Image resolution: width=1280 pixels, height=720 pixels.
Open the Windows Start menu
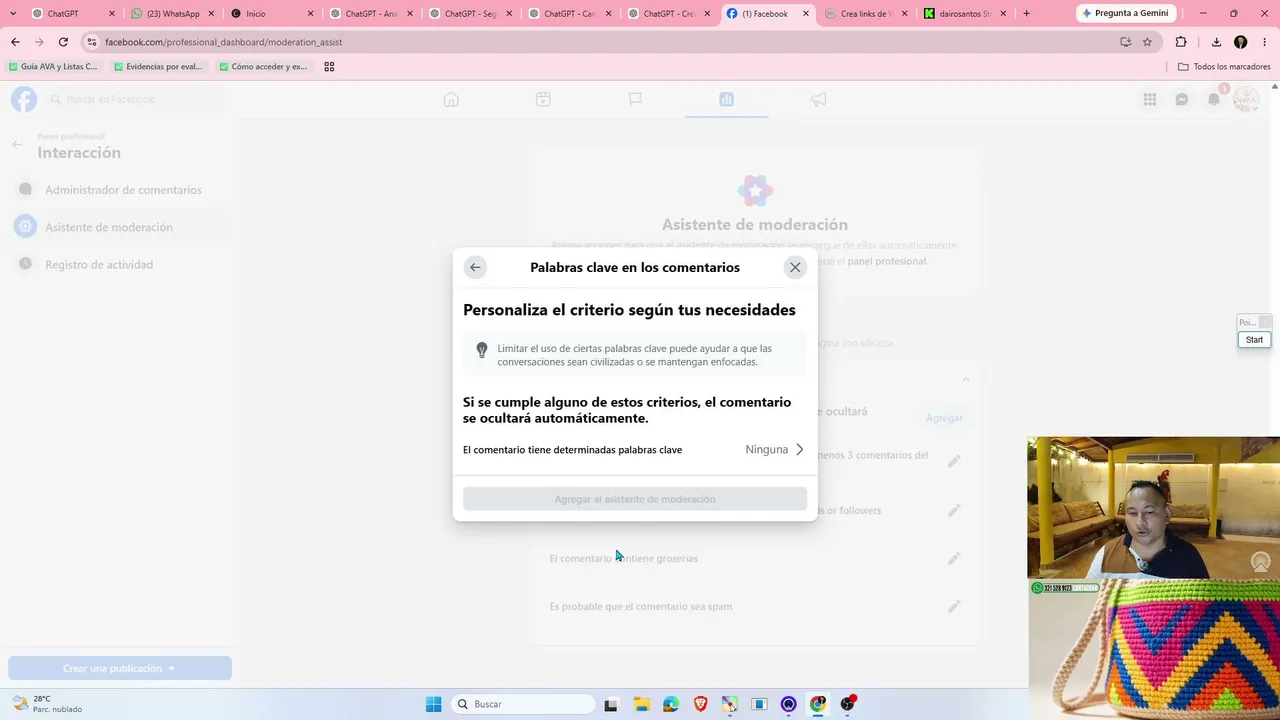pos(433,704)
